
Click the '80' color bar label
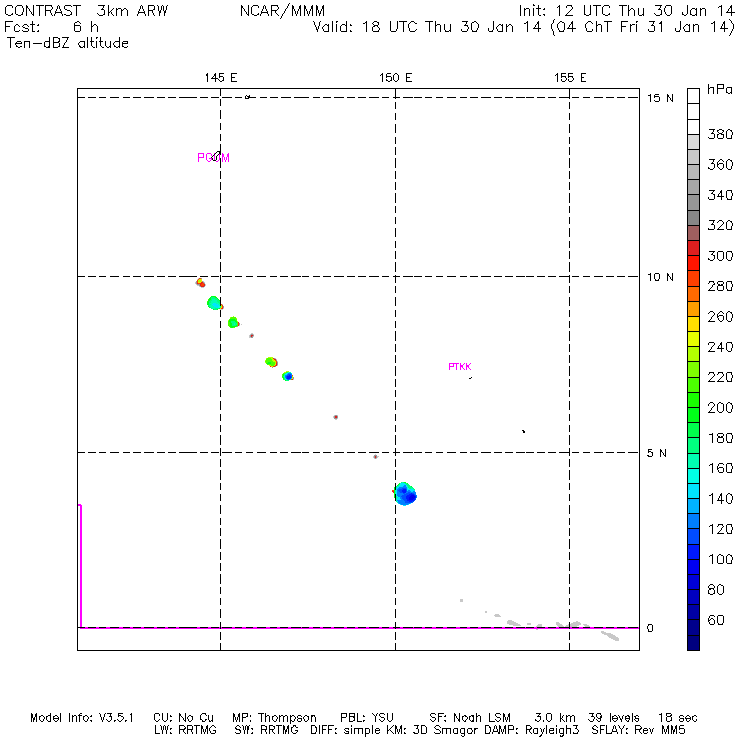716,589
